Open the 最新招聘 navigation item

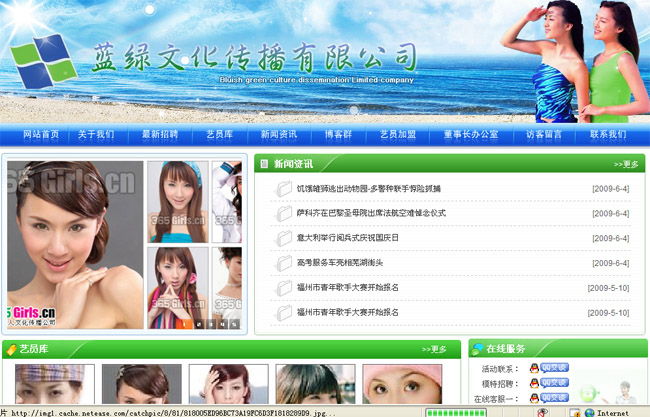160,135
